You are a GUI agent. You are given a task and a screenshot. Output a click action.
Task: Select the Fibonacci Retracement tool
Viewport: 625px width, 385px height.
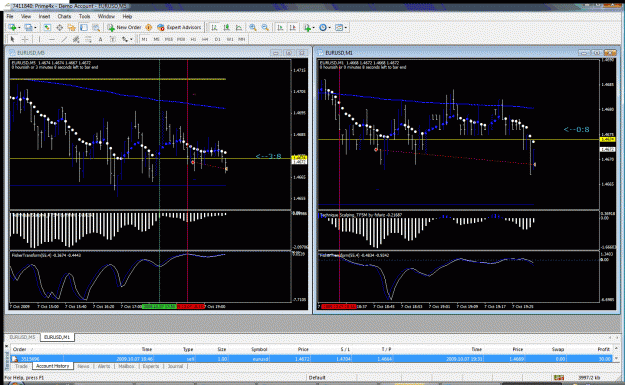click(x=88, y=39)
